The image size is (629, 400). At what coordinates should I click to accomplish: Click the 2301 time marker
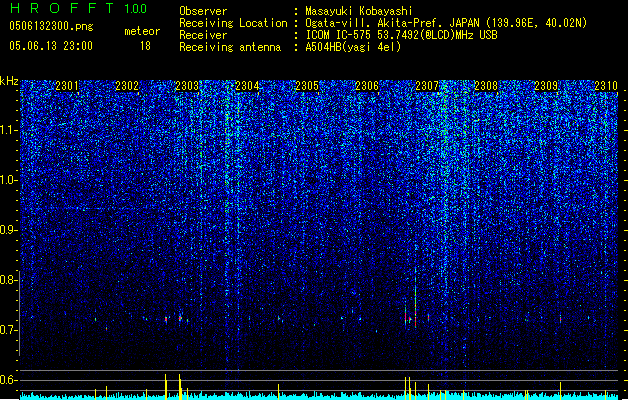tap(67, 86)
